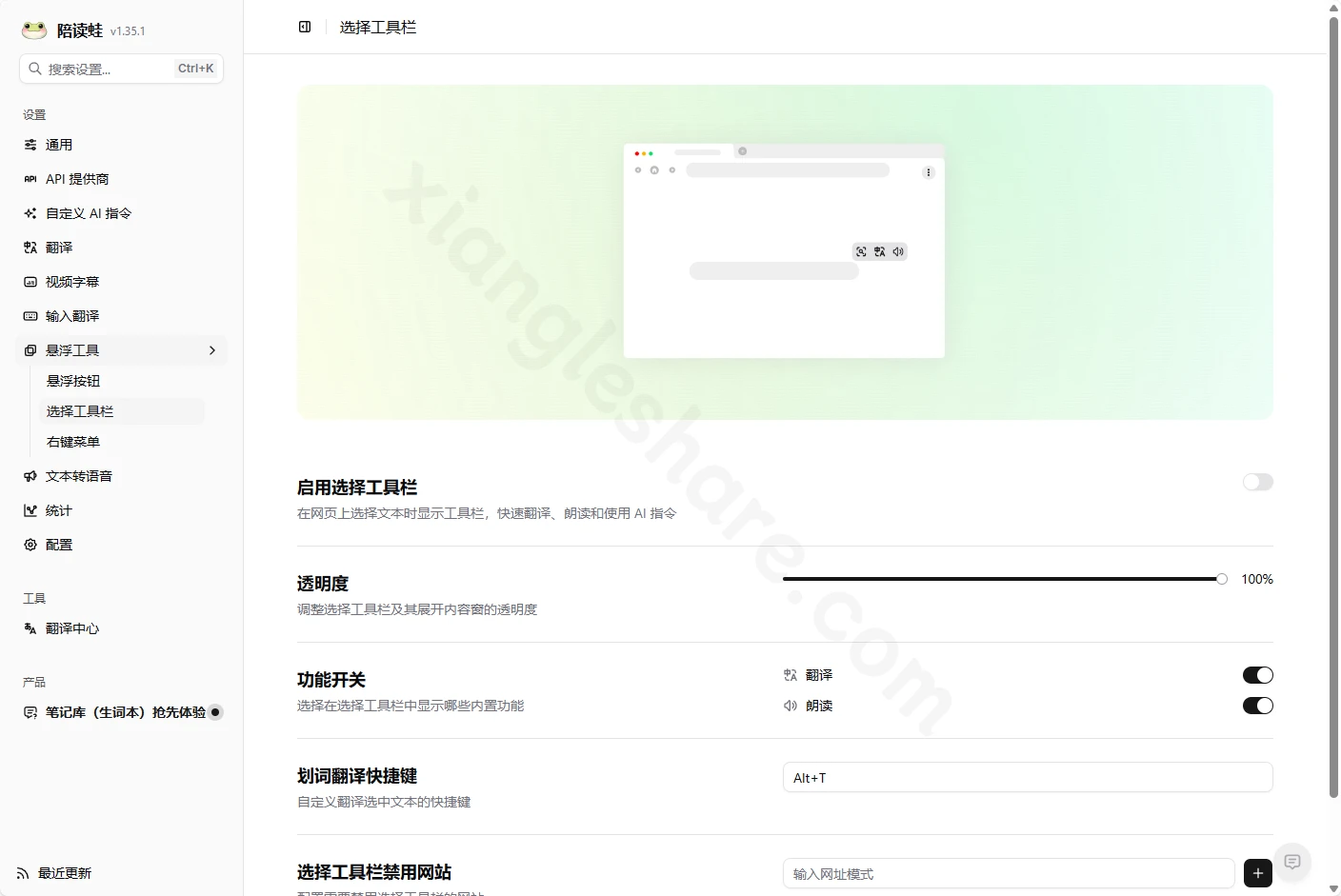The image size is (1341, 896).
Task: Click the floating tools icon
Action: (x=30, y=350)
